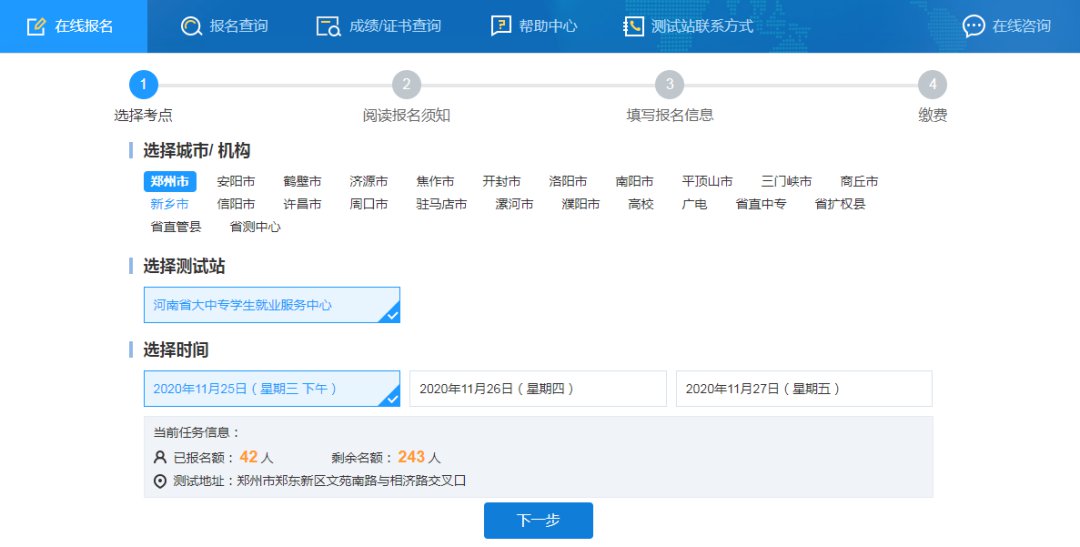Select test station 河南省大中专学生就业服务中心
The image size is (1080, 547).
point(271,305)
